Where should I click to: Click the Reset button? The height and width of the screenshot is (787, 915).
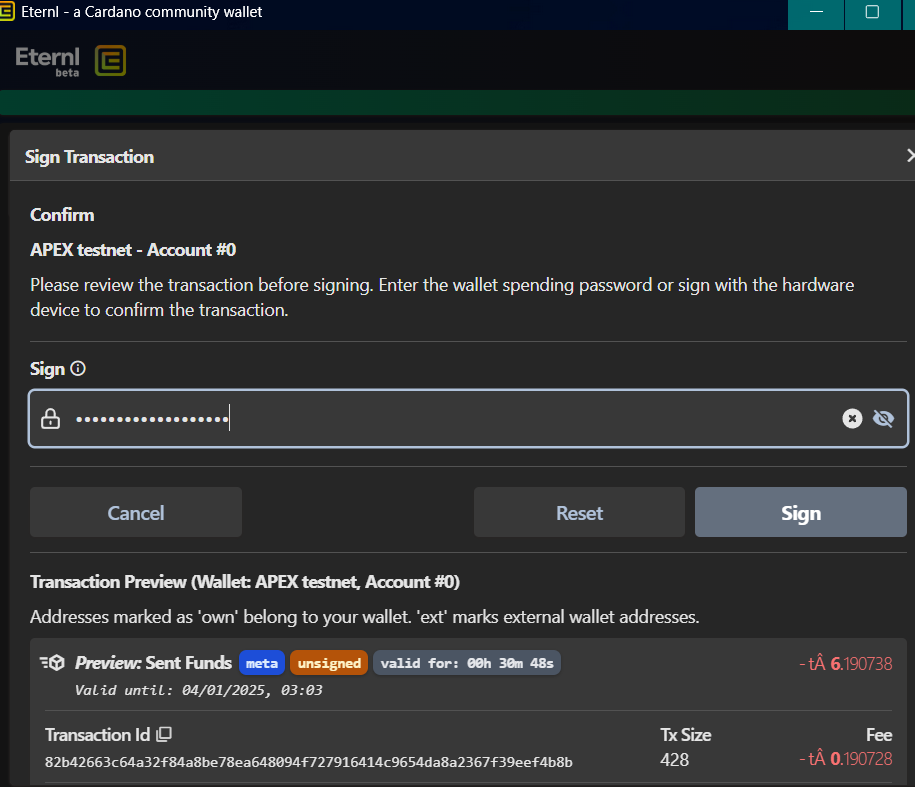579,512
